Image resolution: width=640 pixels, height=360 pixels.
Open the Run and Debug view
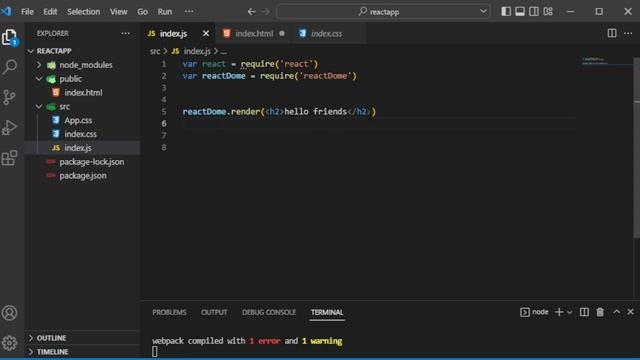(9, 128)
